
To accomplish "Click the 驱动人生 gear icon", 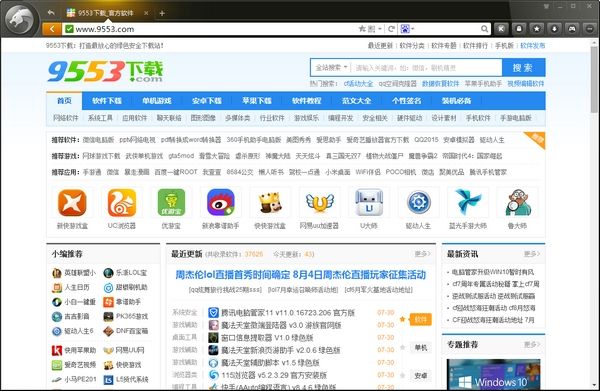I will (418, 202).
